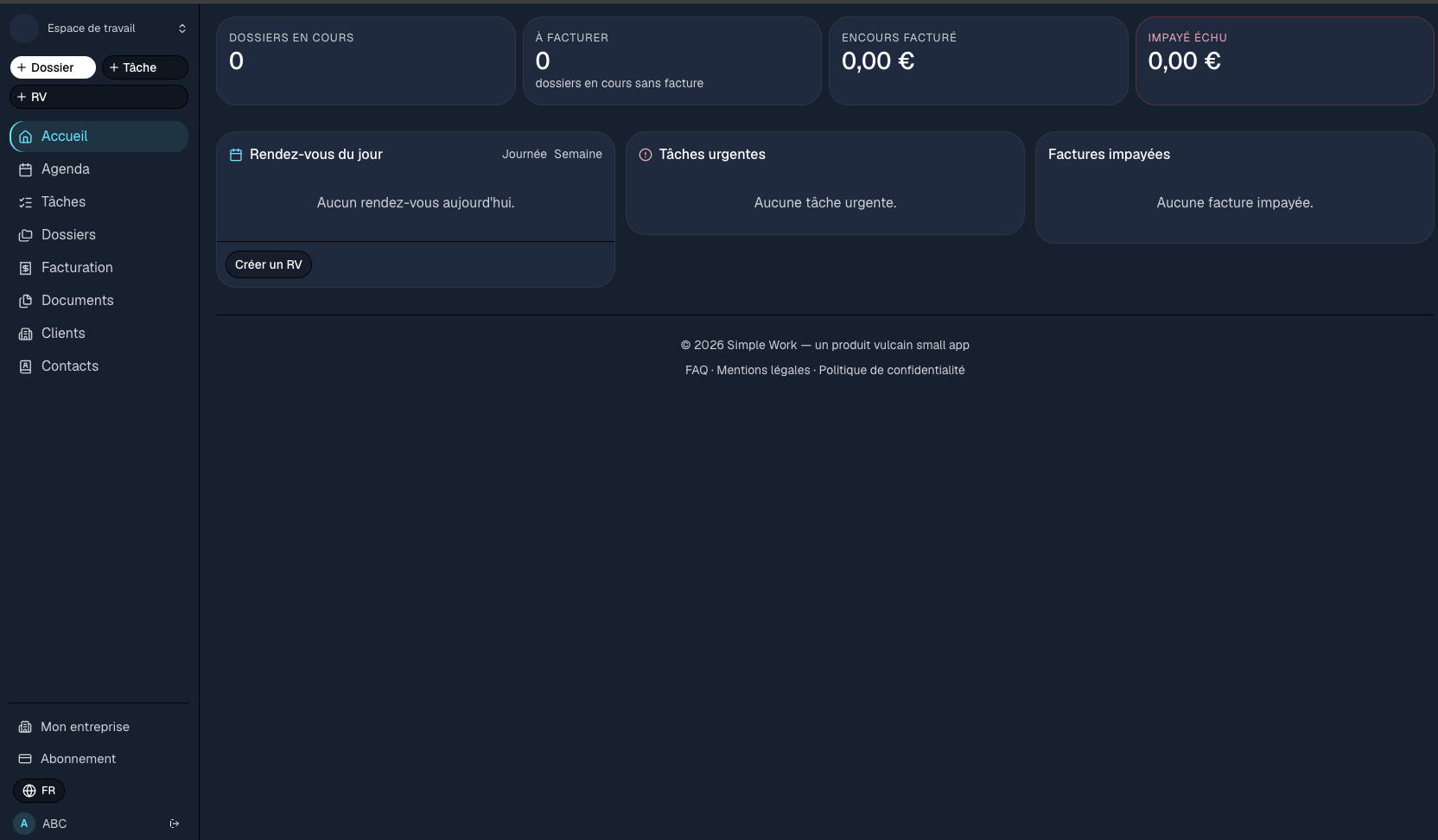
Task: Click 'Aucune facture impayée.' text
Action: (x=1235, y=202)
